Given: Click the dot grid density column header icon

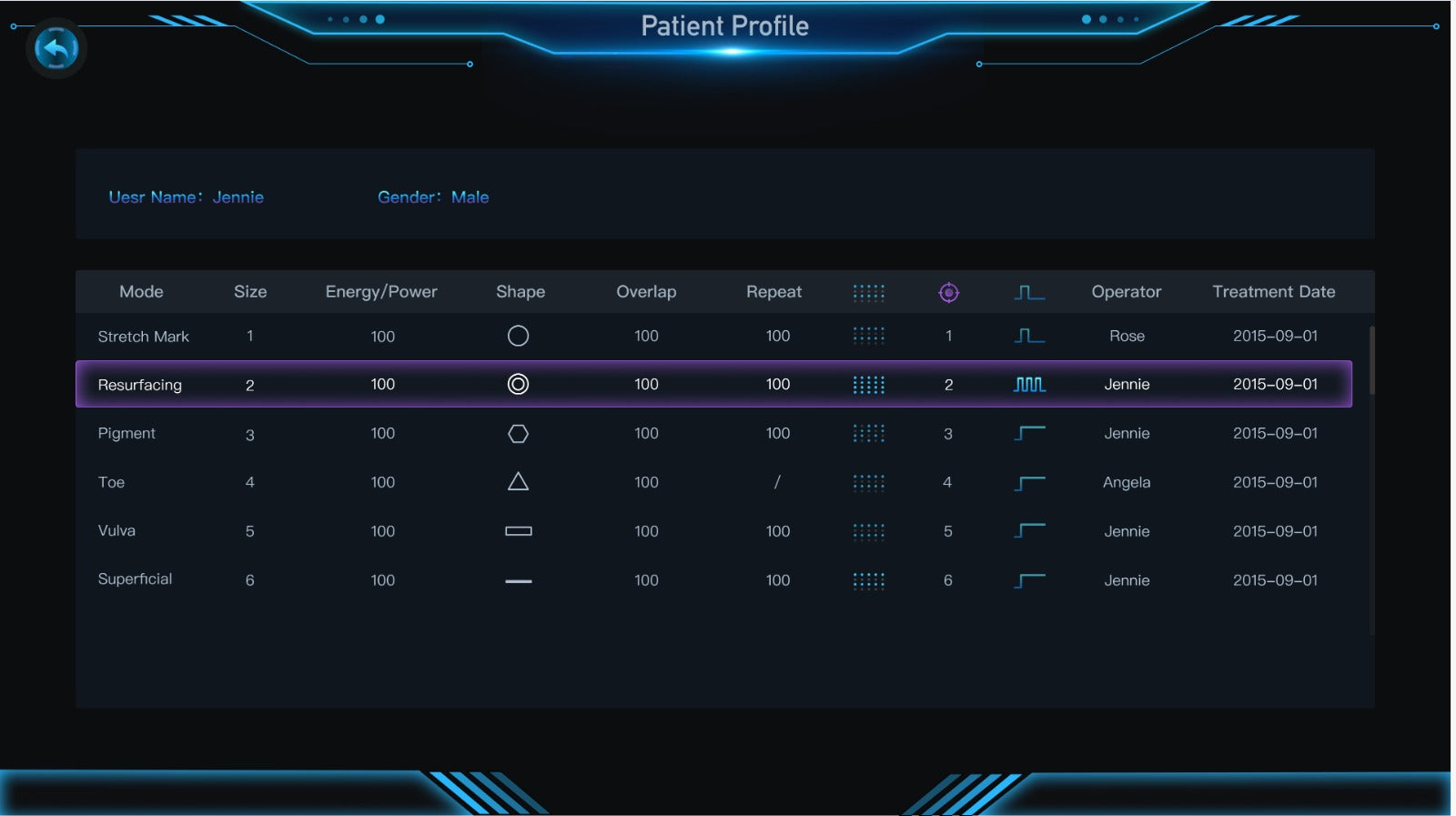Looking at the screenshot, I should 868,292.
